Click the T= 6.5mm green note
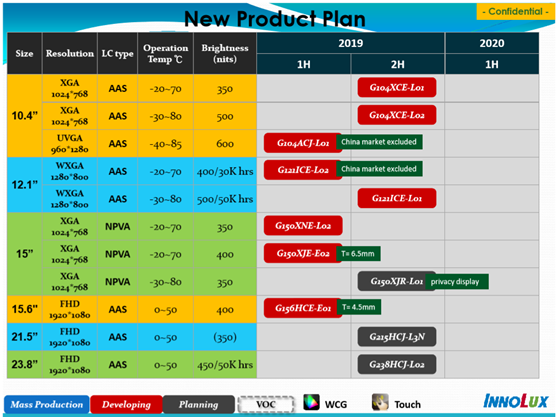The height and width of the screenshot is (419, 558). point(358,254)
